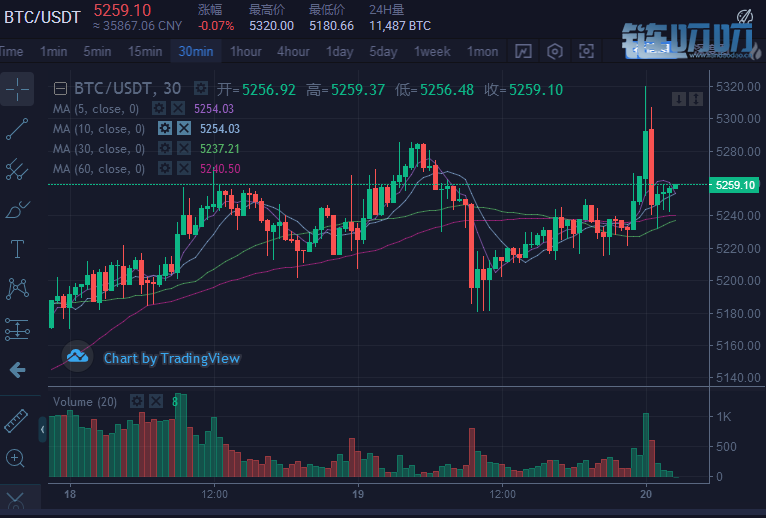Click the BTC/USDT pair title
766x518 pixels.
pyautogui.click(x=42, y=17)
